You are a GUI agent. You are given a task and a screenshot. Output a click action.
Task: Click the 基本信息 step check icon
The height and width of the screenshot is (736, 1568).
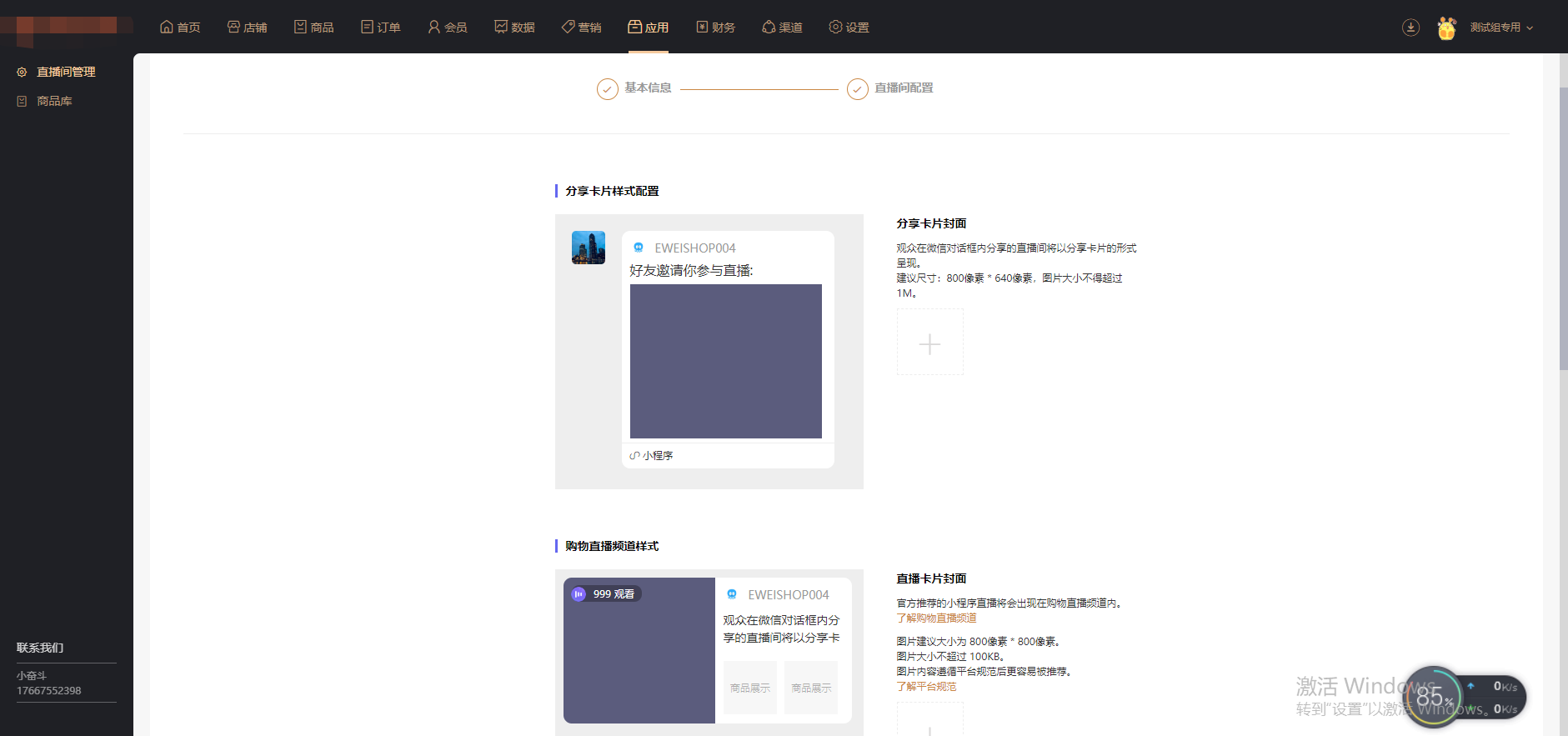608,88
